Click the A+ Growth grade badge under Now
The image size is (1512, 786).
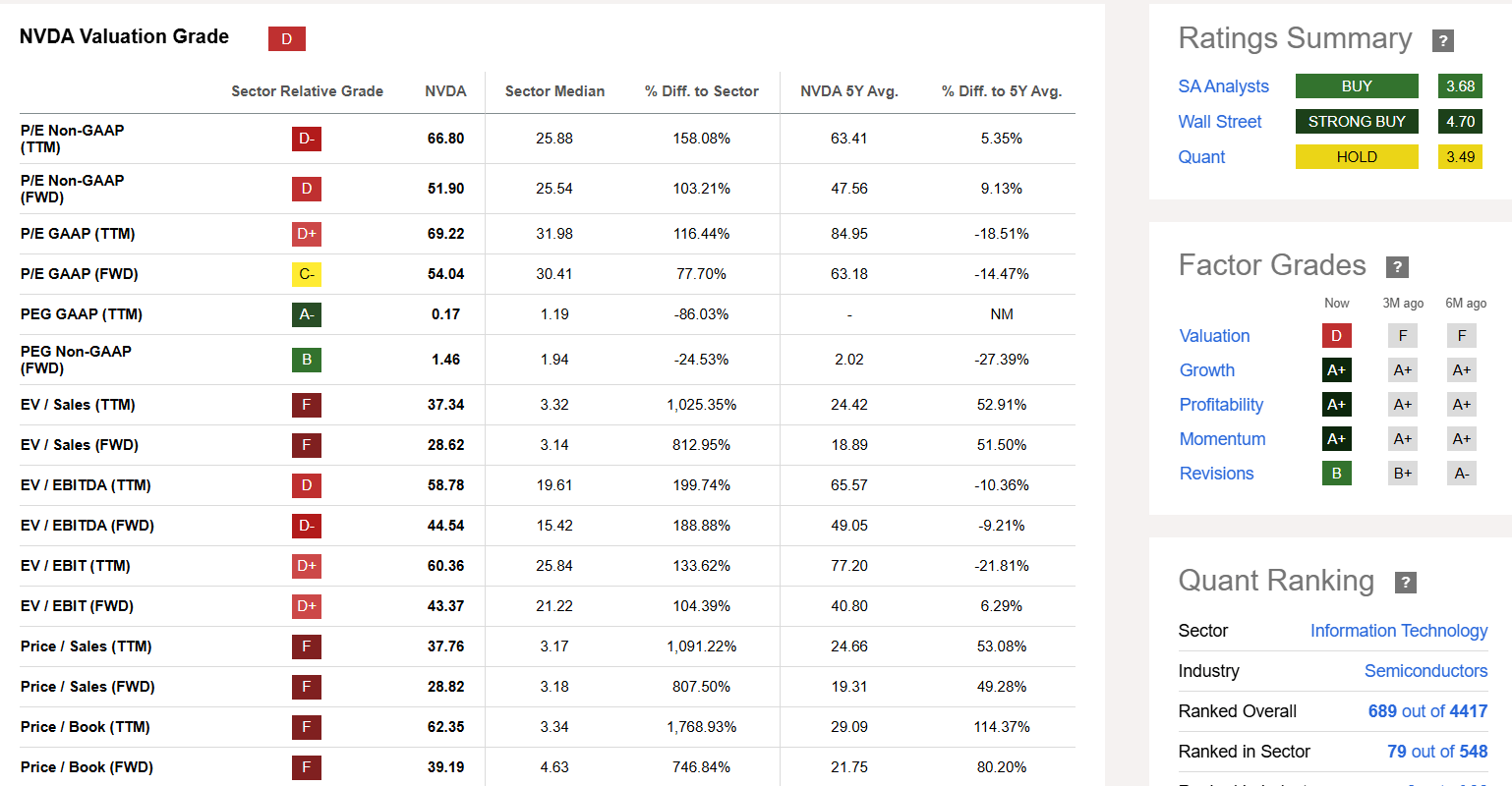1336,370
